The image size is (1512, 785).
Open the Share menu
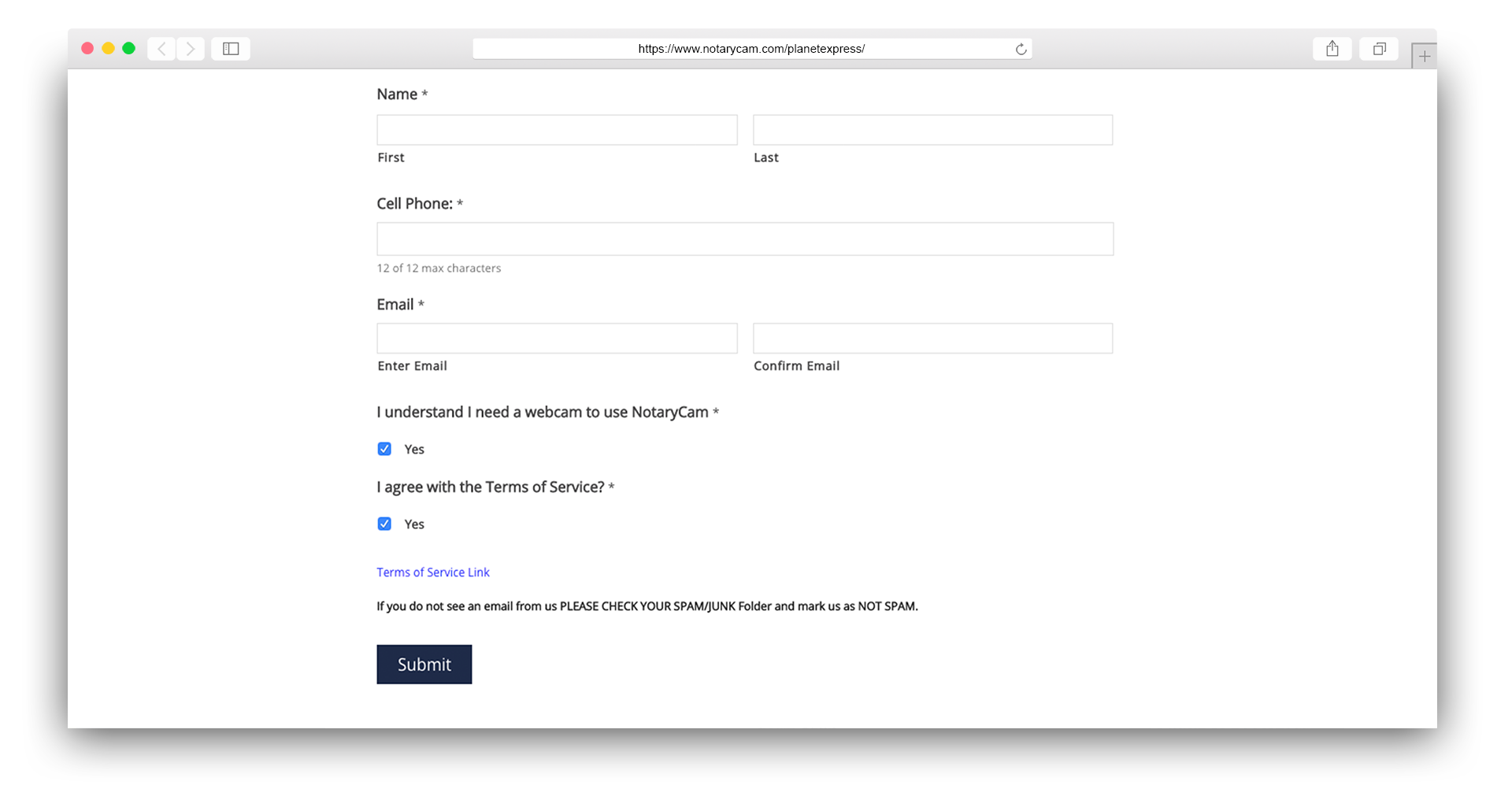pyautogui.click(x=1332, y=48)
